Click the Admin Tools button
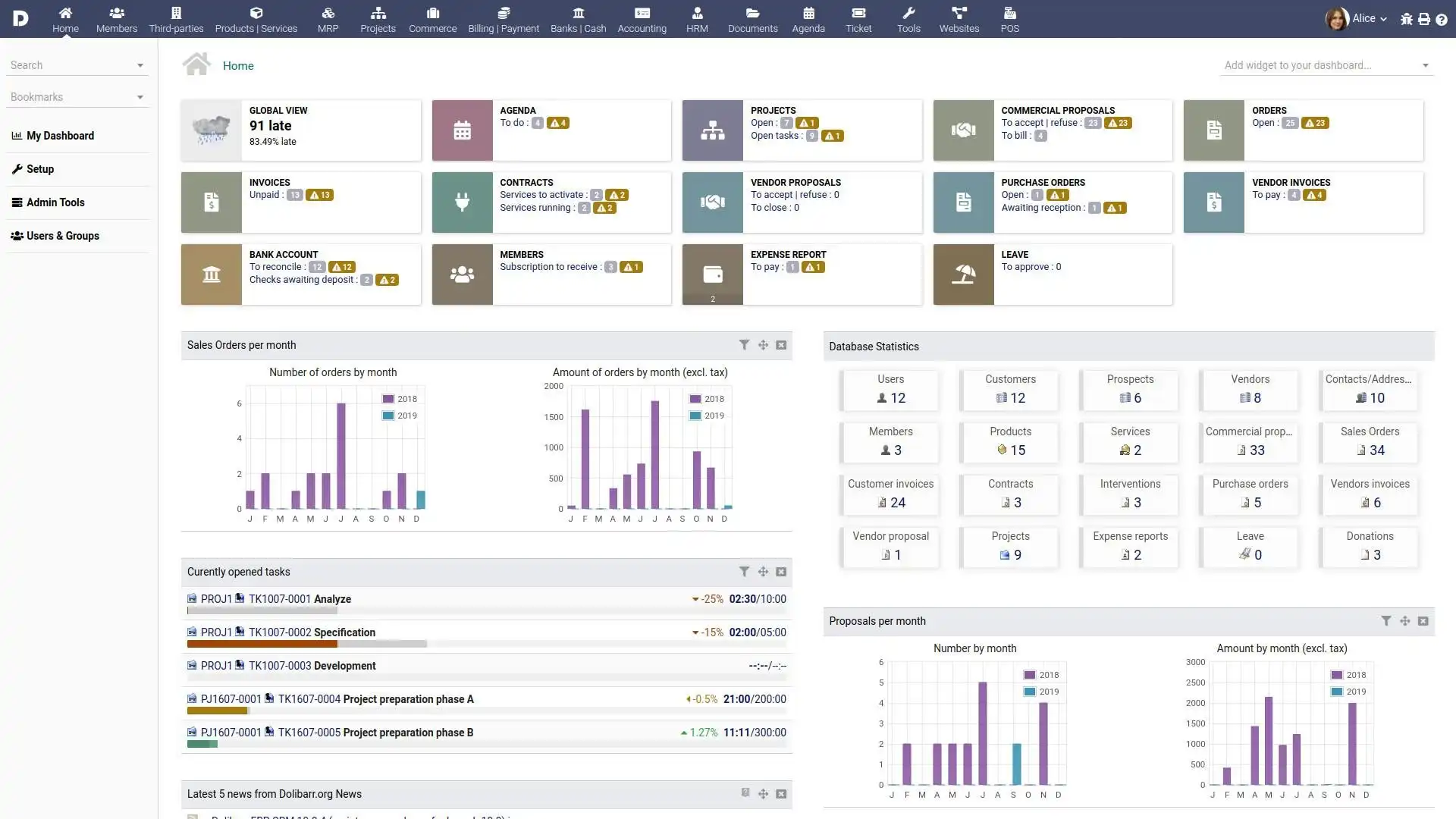 pyautogui.click(x=54, y=202)
